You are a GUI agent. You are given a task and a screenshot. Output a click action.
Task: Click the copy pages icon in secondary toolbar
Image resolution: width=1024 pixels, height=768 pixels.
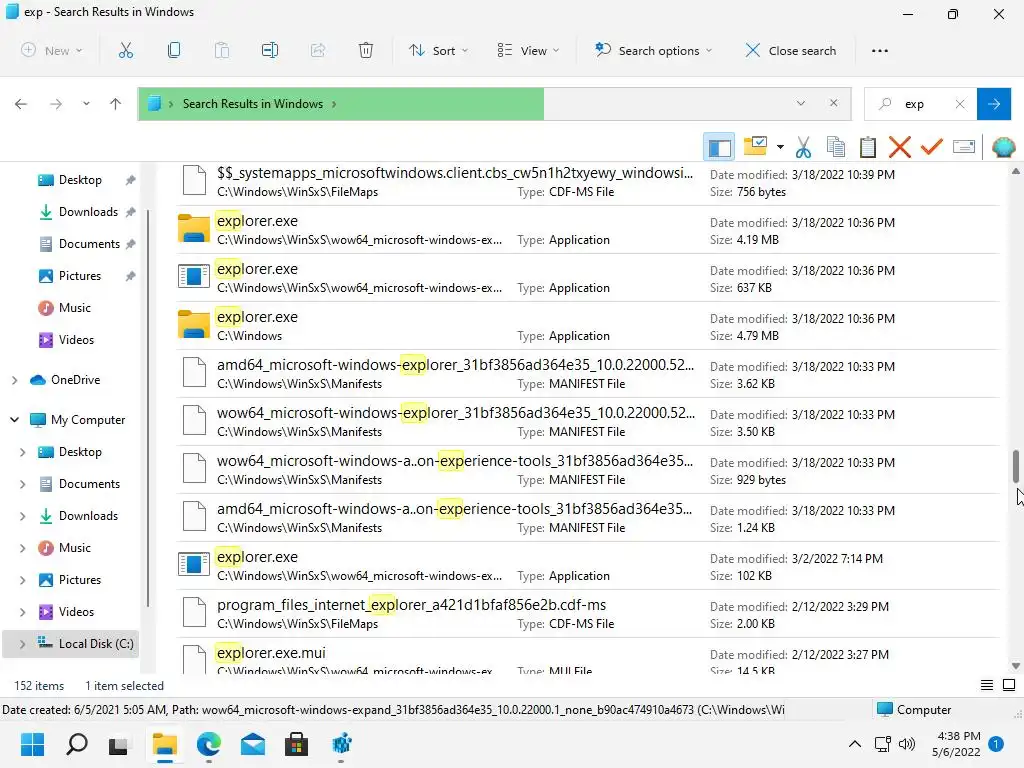(x=836, y=147)
